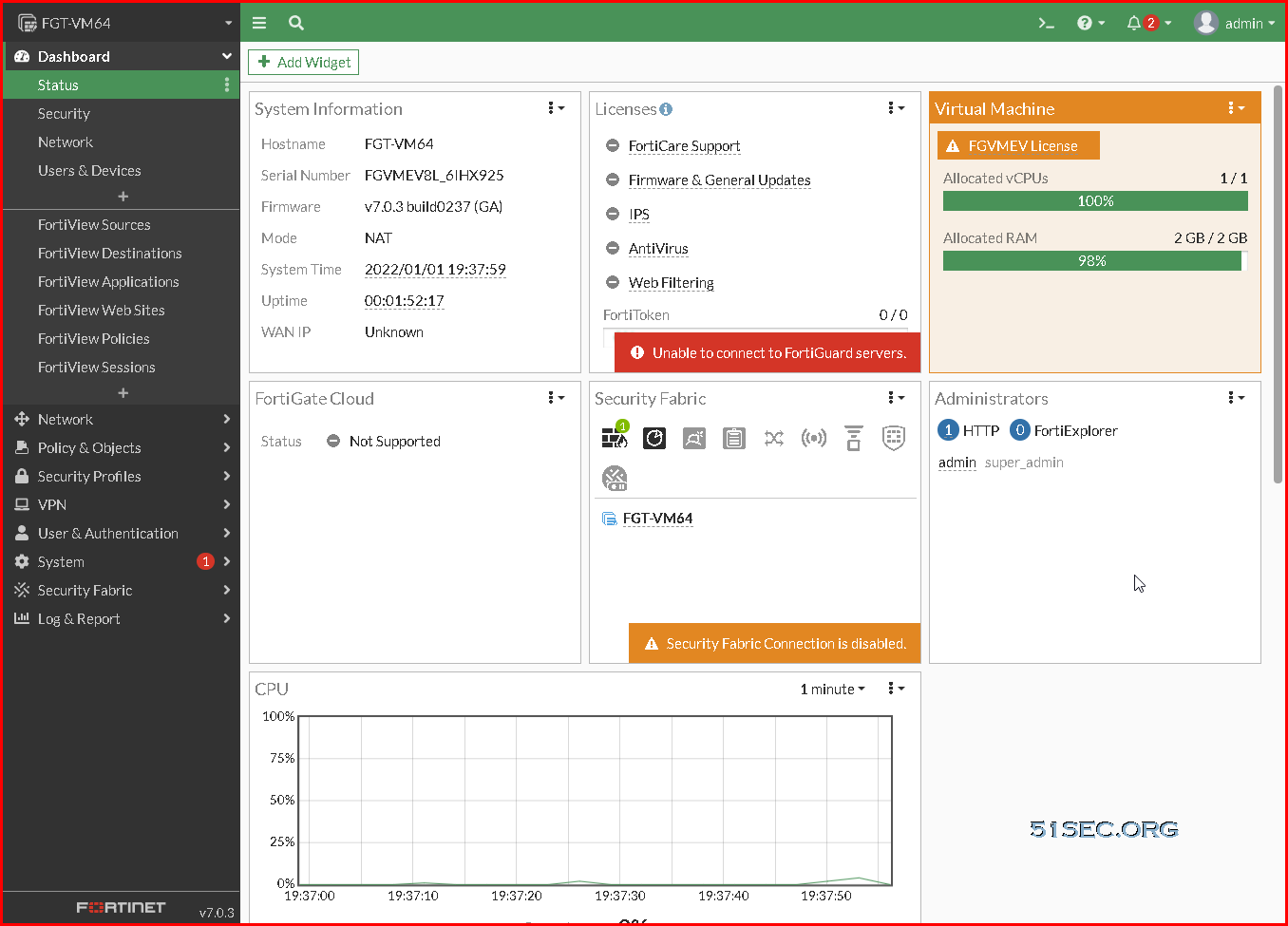The width and height of the screenshot is (1288, 926).
Task: Click the AntiVirus license link
Action: [x=658, y=249]
